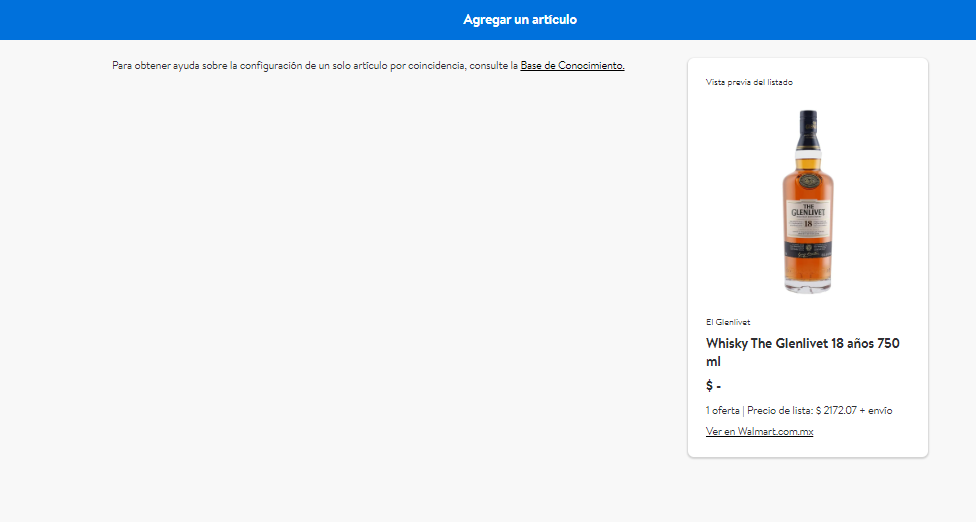Click the '$ -' price placeholder

click(x=713, y=386)
